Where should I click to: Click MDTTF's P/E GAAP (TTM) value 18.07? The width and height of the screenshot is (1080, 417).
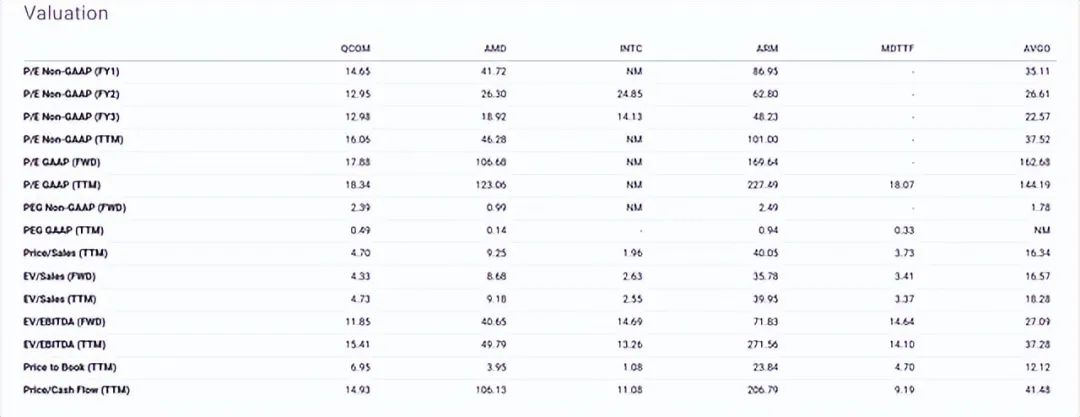pyautogui.click(x=902, y=185)
